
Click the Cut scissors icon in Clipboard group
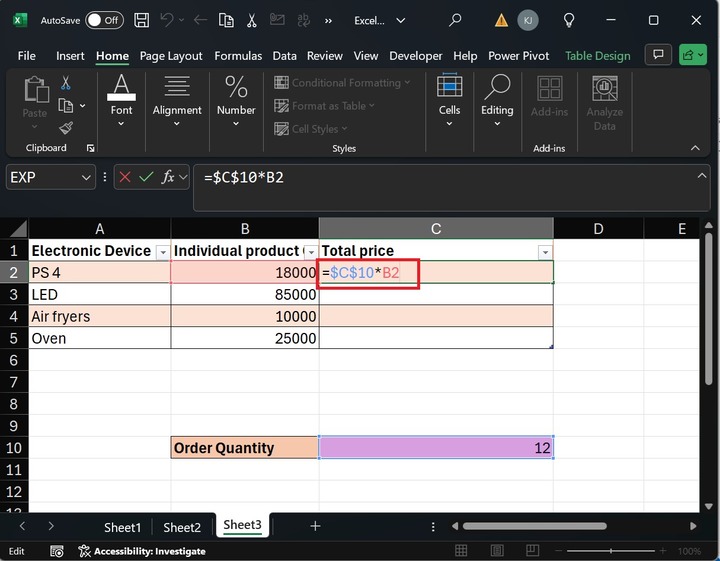click(66, 83)
